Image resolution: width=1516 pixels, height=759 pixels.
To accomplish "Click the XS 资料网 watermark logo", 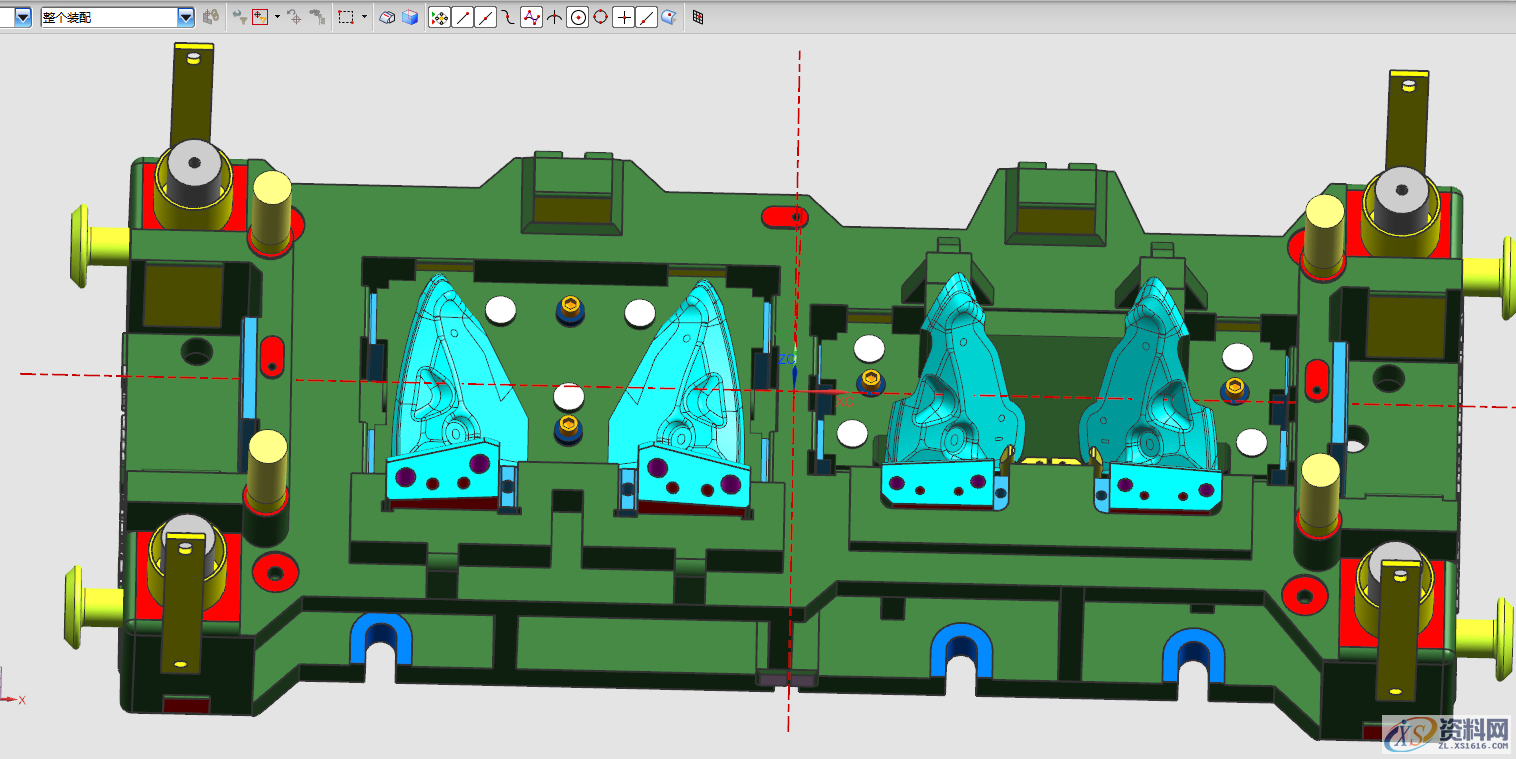I will click(1446, 735).
